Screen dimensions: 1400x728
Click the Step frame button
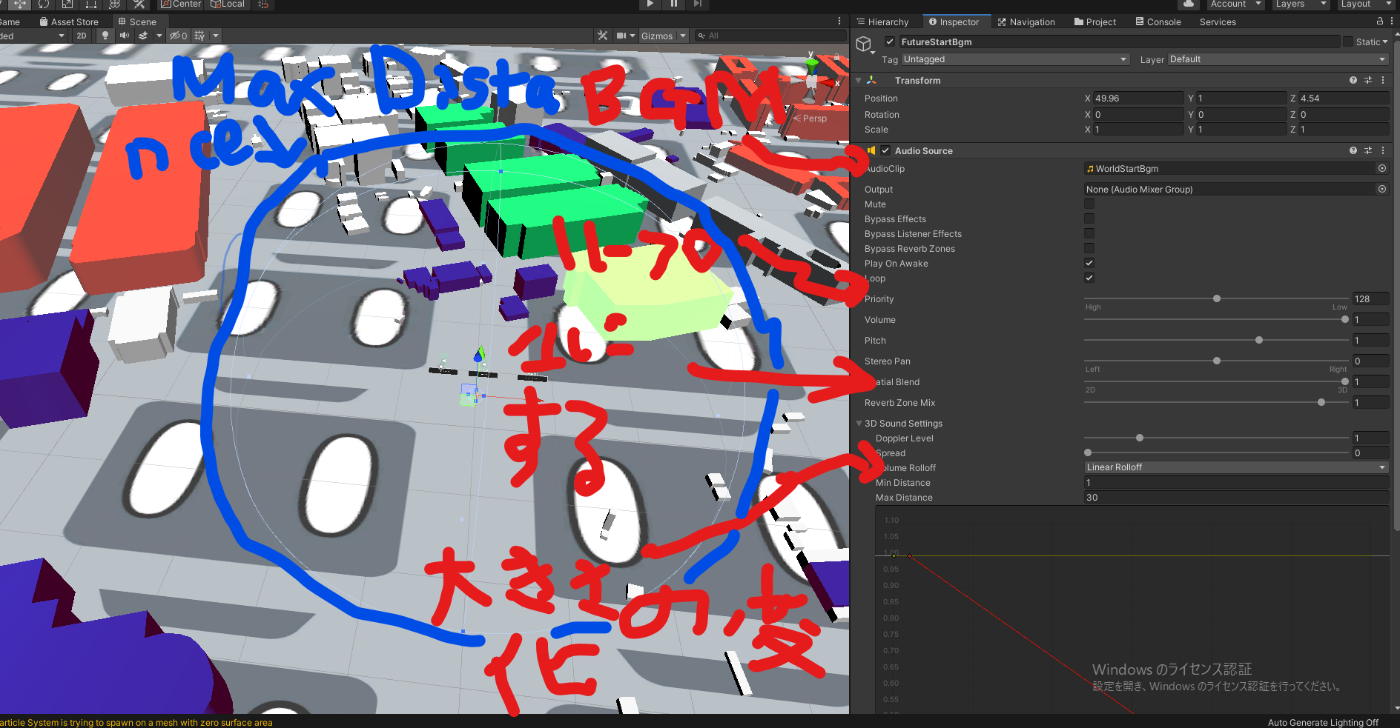point(697,4)
